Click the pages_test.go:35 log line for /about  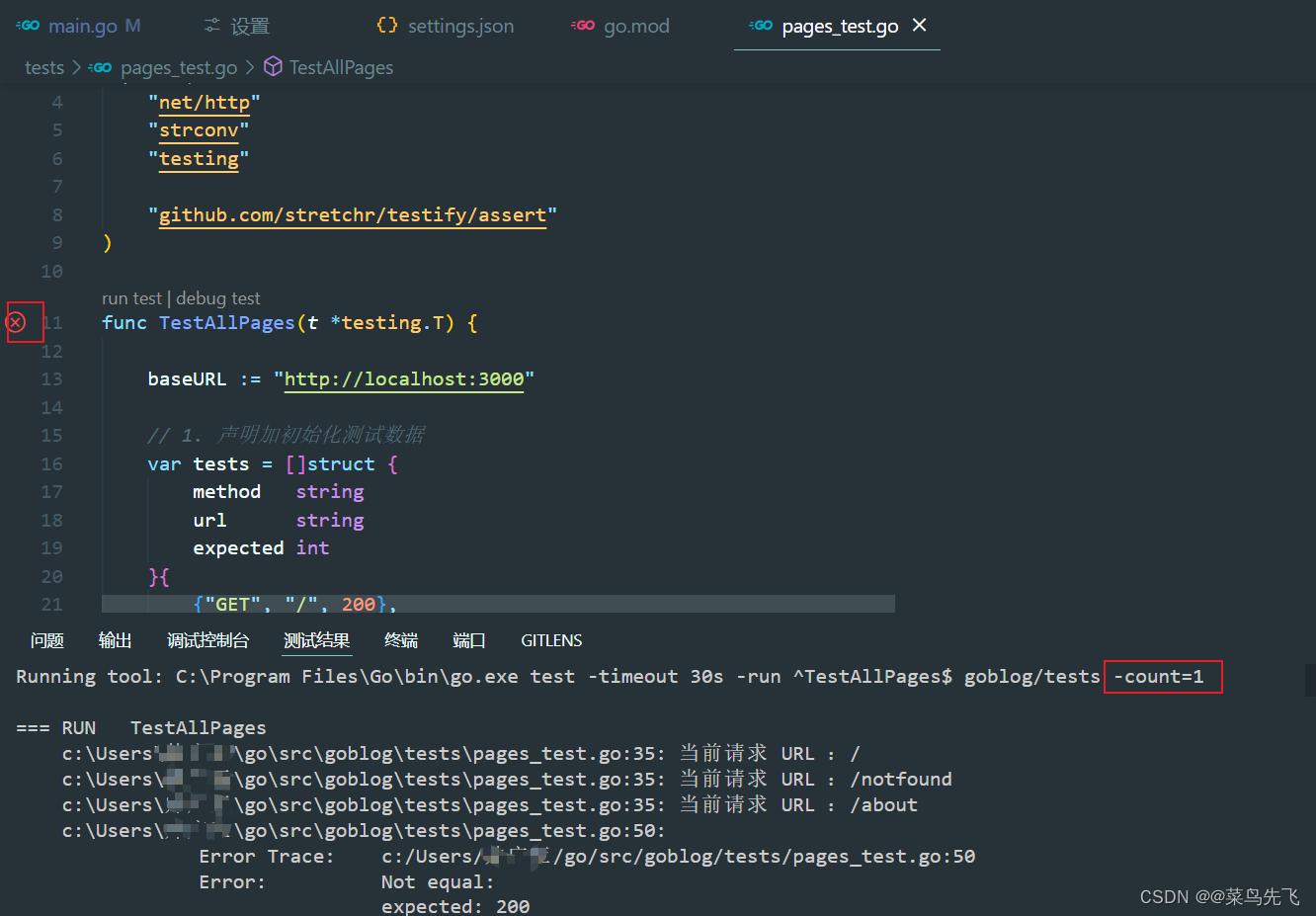489,805
